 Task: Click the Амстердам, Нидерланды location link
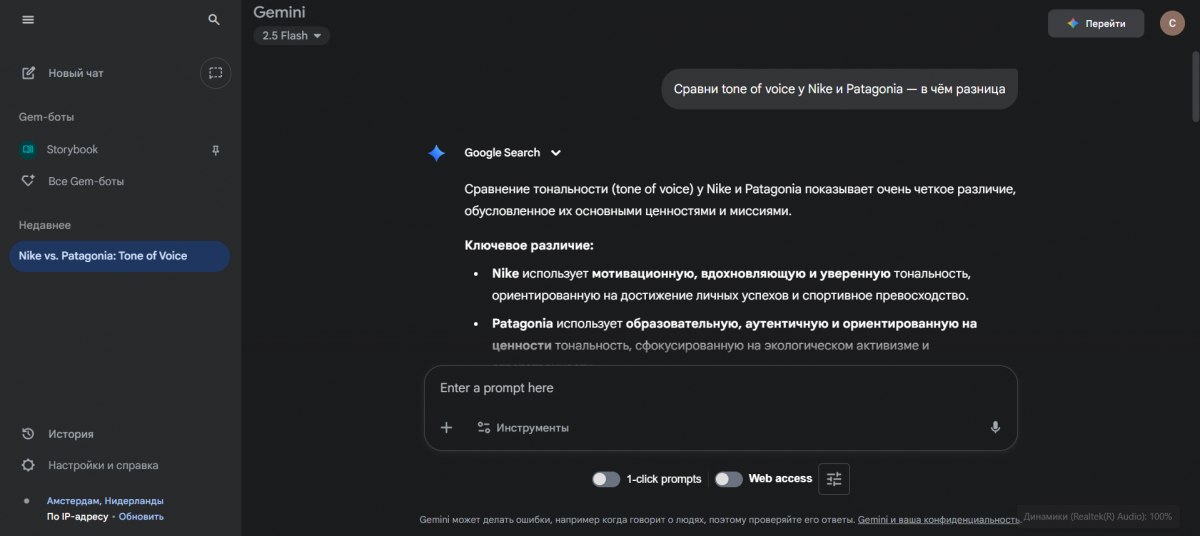105,501
